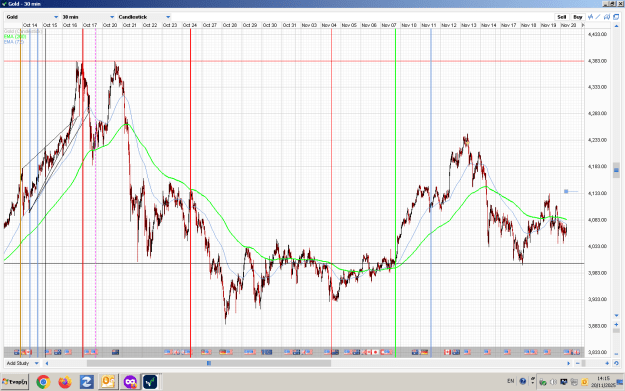Click the vertical zoom slider handle
This screenshot has height=391, width=625.
(616, 330)
